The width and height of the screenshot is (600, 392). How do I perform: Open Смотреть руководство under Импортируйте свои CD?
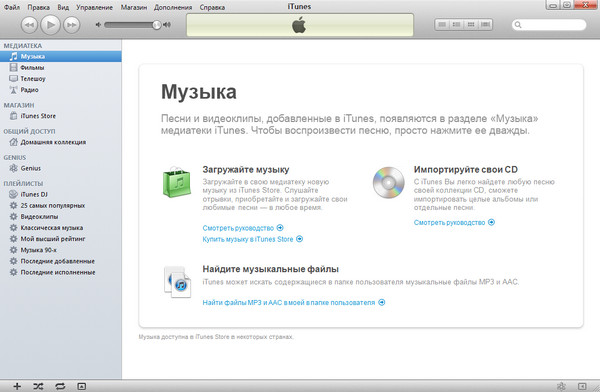pyautogui.click(x=454, y=222)
